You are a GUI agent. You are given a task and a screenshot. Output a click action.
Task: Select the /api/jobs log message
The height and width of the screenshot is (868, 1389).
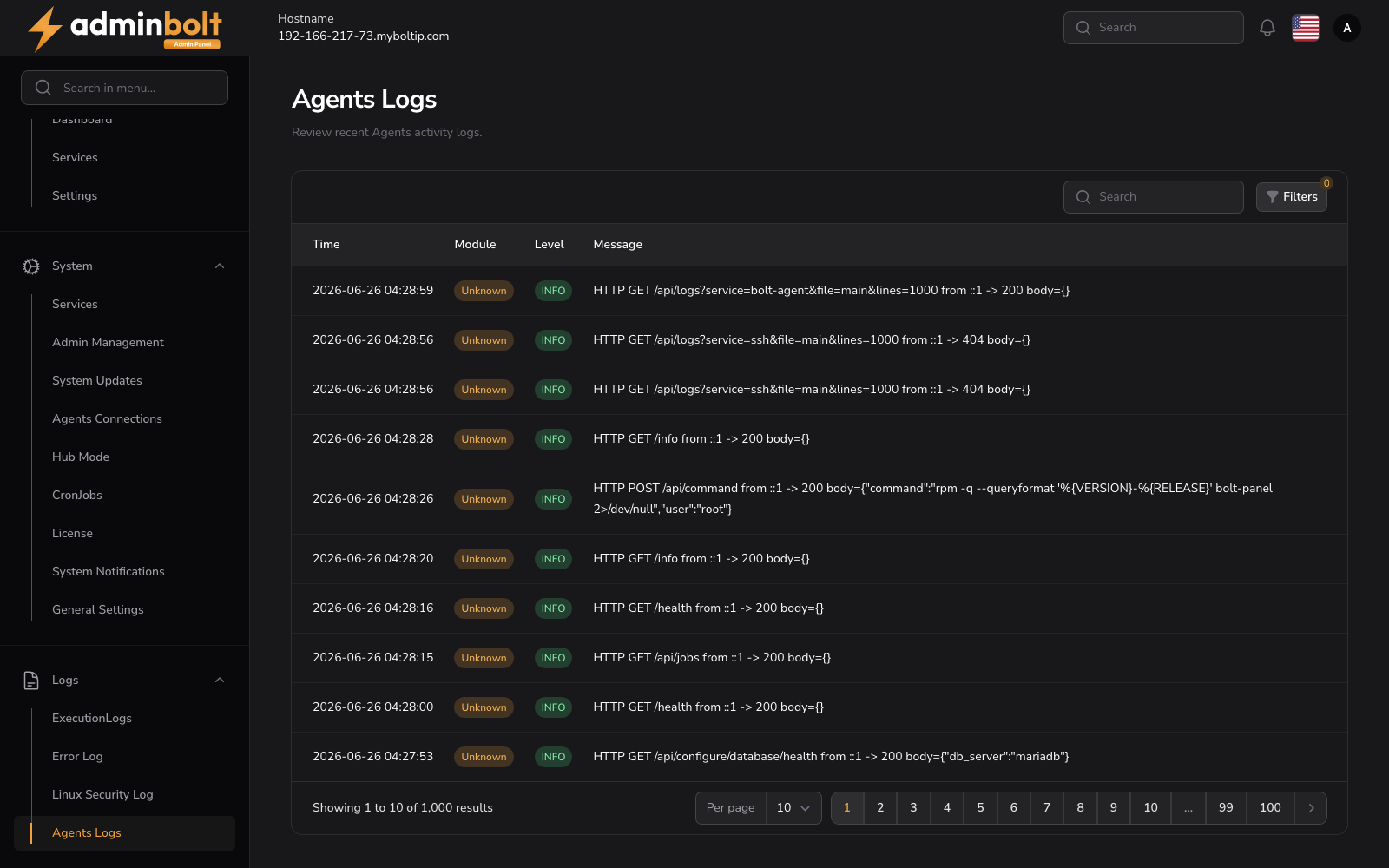click(712, 658)
